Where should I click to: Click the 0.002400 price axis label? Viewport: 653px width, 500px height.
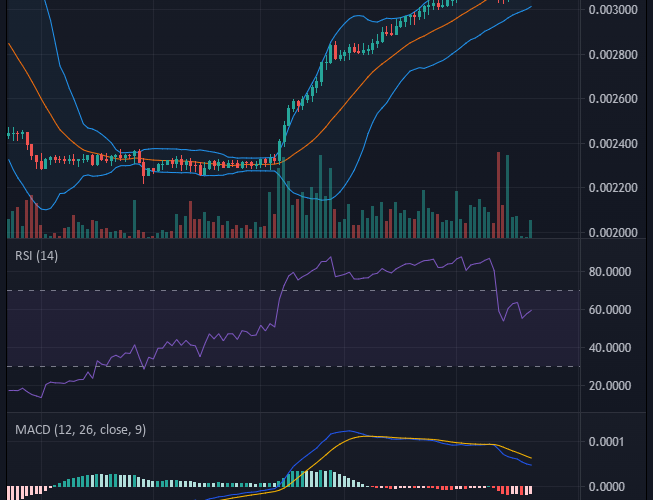point(613,144)
